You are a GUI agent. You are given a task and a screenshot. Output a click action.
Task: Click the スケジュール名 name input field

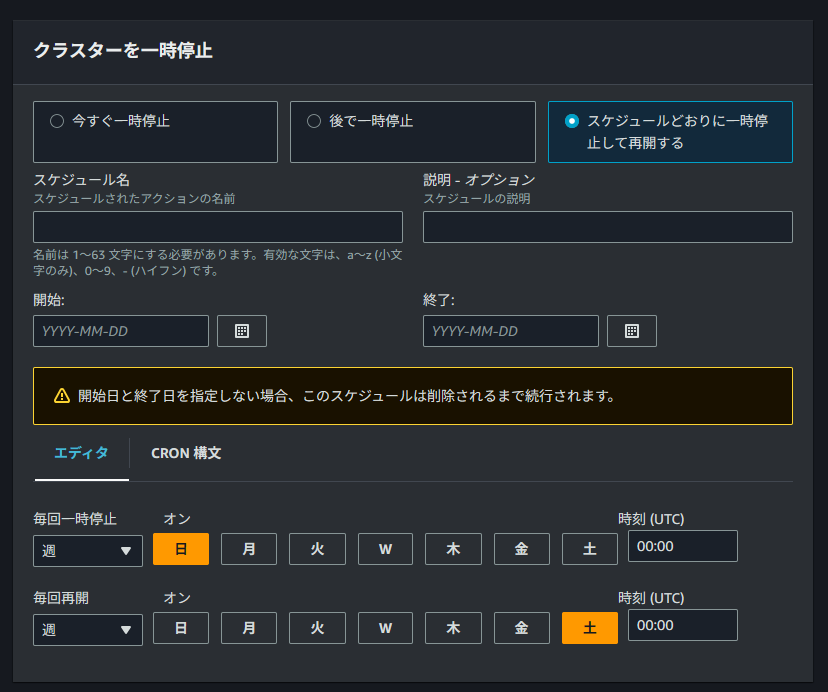(217, 226)
